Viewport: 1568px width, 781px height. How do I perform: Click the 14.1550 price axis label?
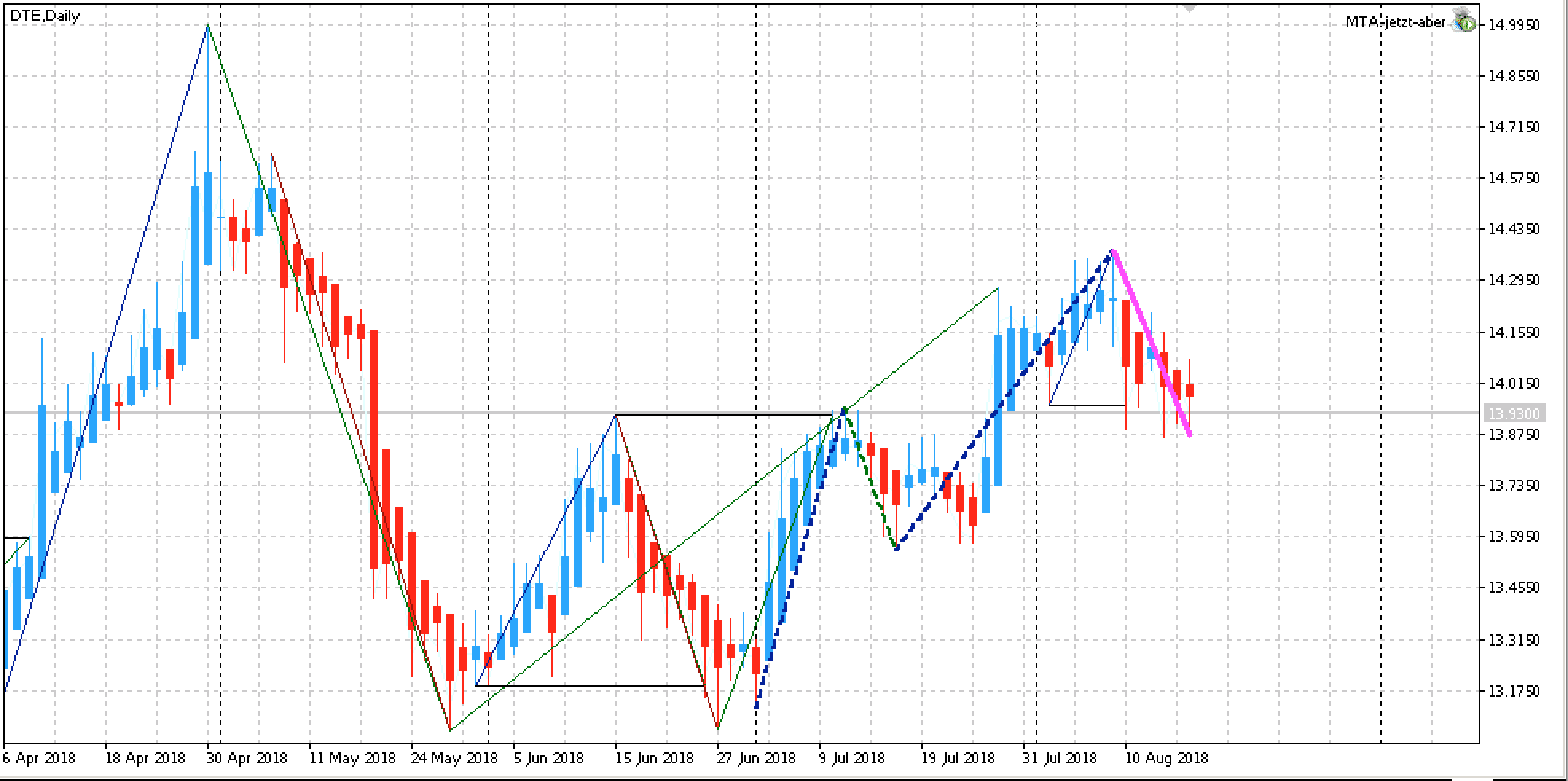1514,332
